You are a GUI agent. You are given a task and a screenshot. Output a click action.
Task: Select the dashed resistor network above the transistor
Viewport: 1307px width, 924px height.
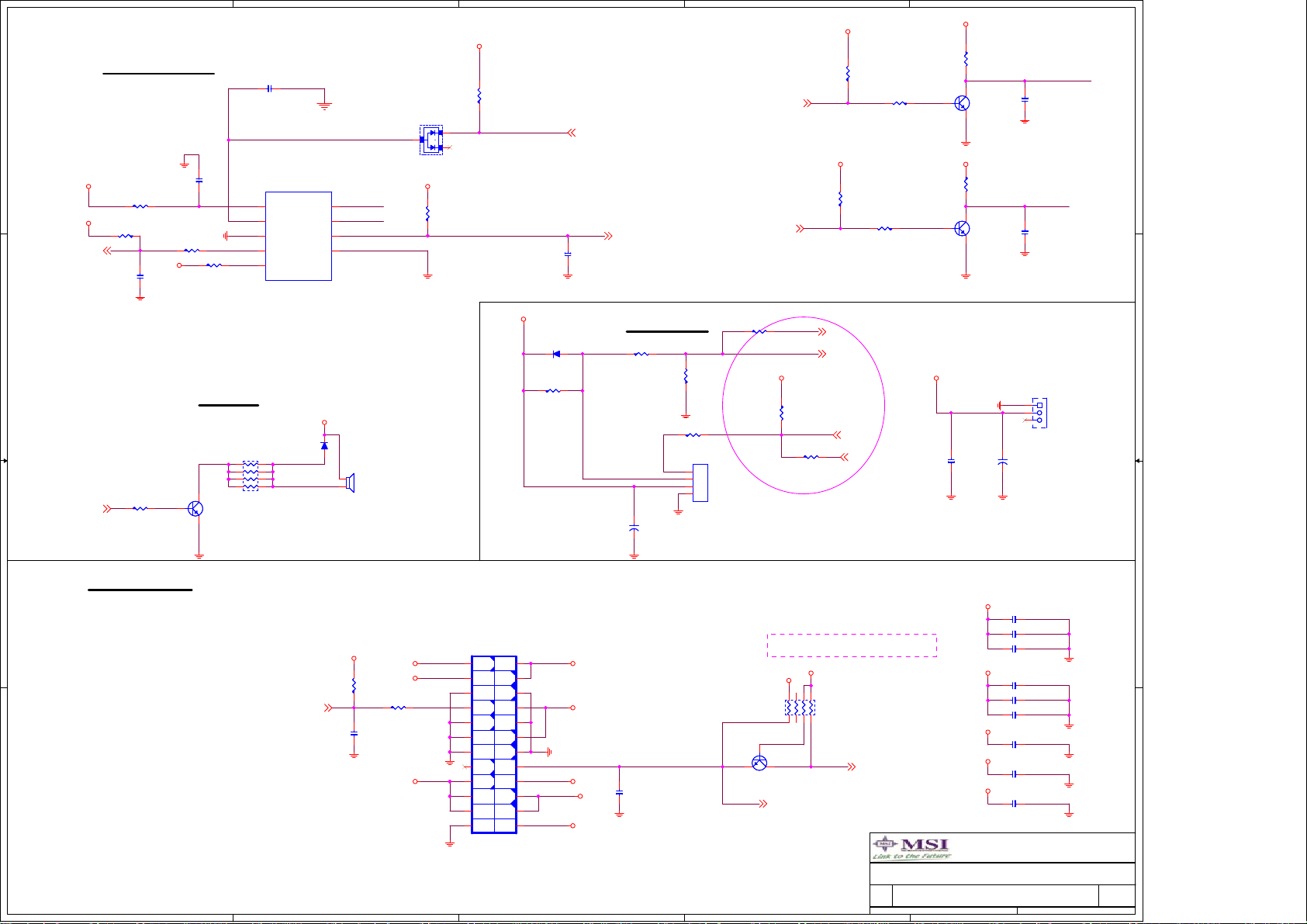800,708
